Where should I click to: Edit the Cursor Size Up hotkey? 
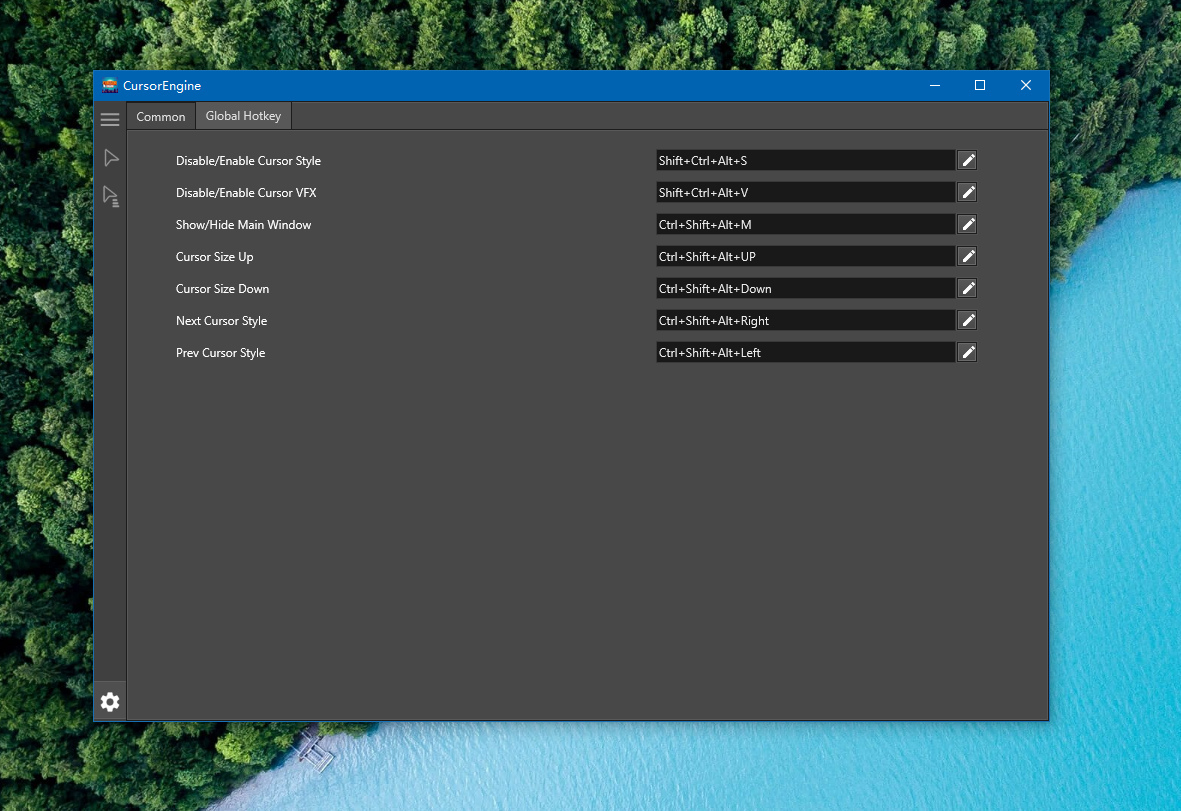pyautogui.click(x=966, y=256)
